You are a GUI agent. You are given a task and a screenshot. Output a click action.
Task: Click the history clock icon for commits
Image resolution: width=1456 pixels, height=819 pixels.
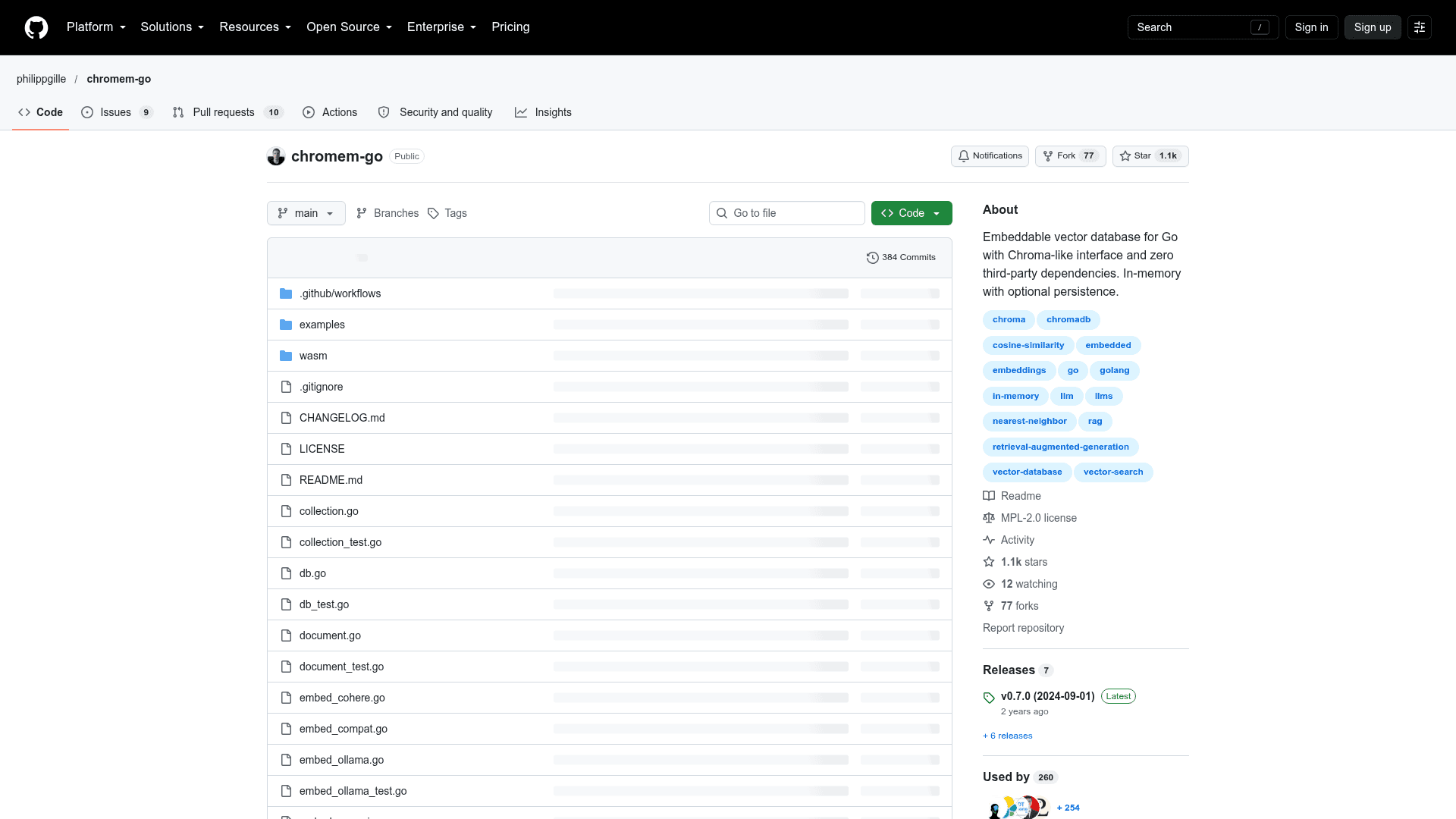point(873,258)
